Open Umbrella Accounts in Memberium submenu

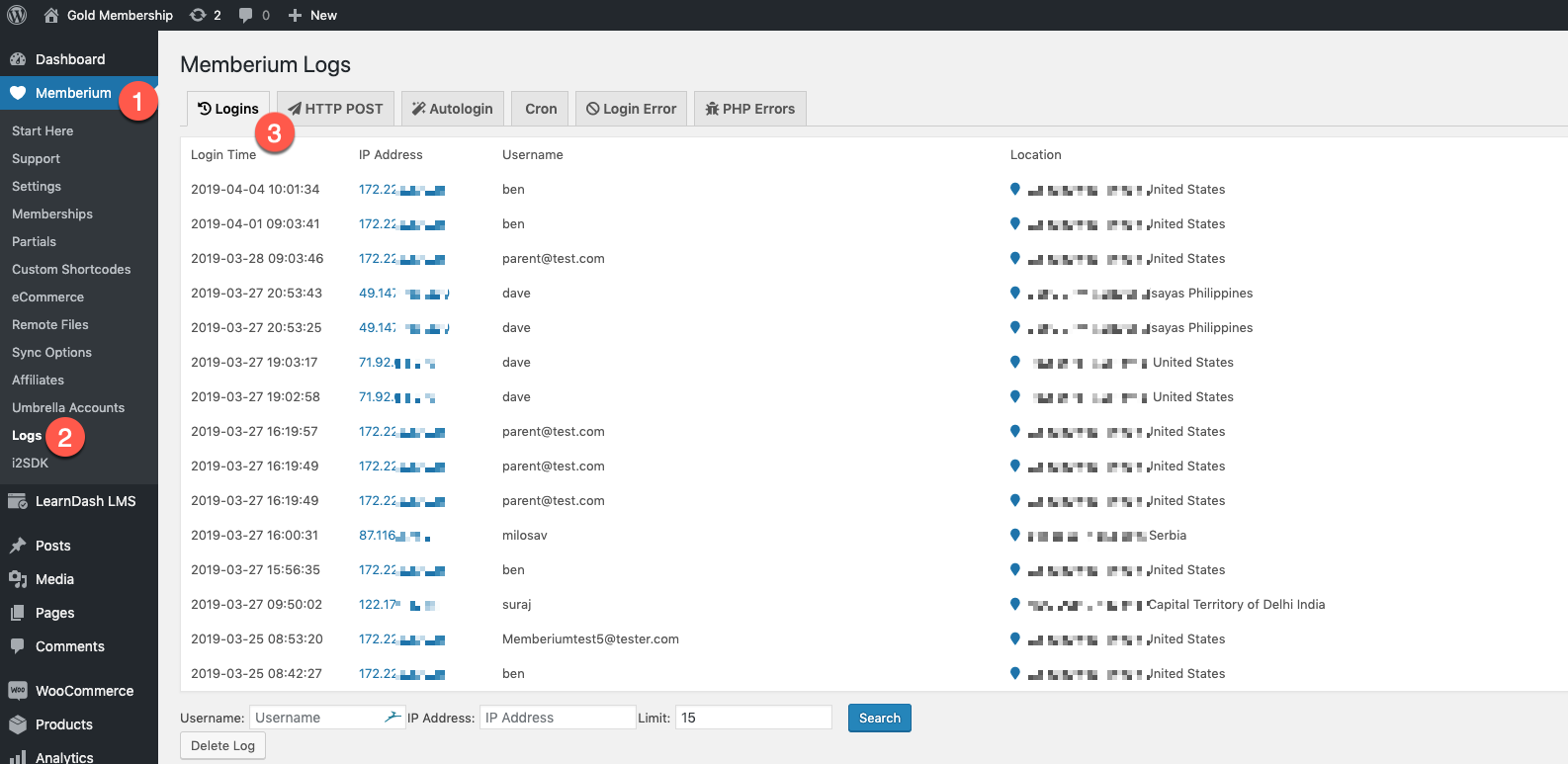(x=68, y=407)
